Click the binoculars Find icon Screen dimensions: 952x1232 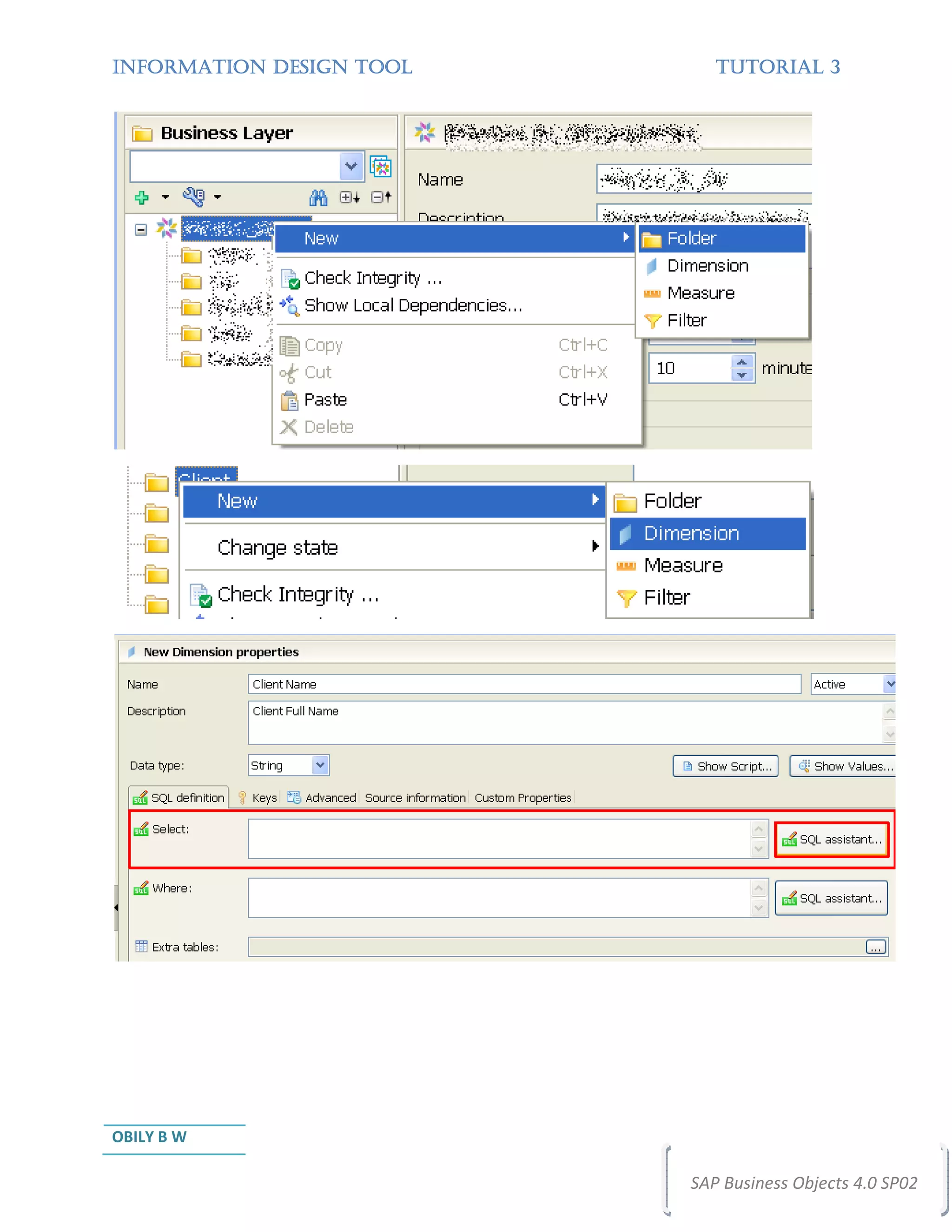pyautogui.click(x=318, y=198)
